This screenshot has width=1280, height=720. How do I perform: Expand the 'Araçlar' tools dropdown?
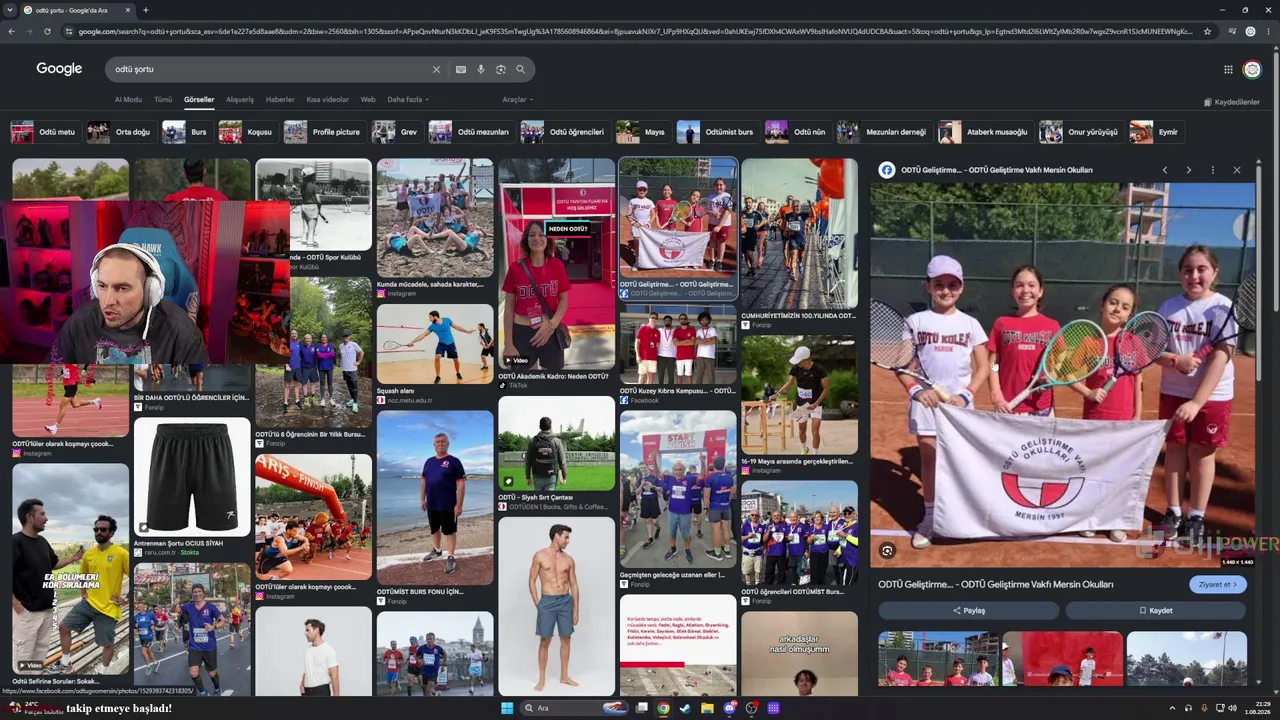[517, 100]
